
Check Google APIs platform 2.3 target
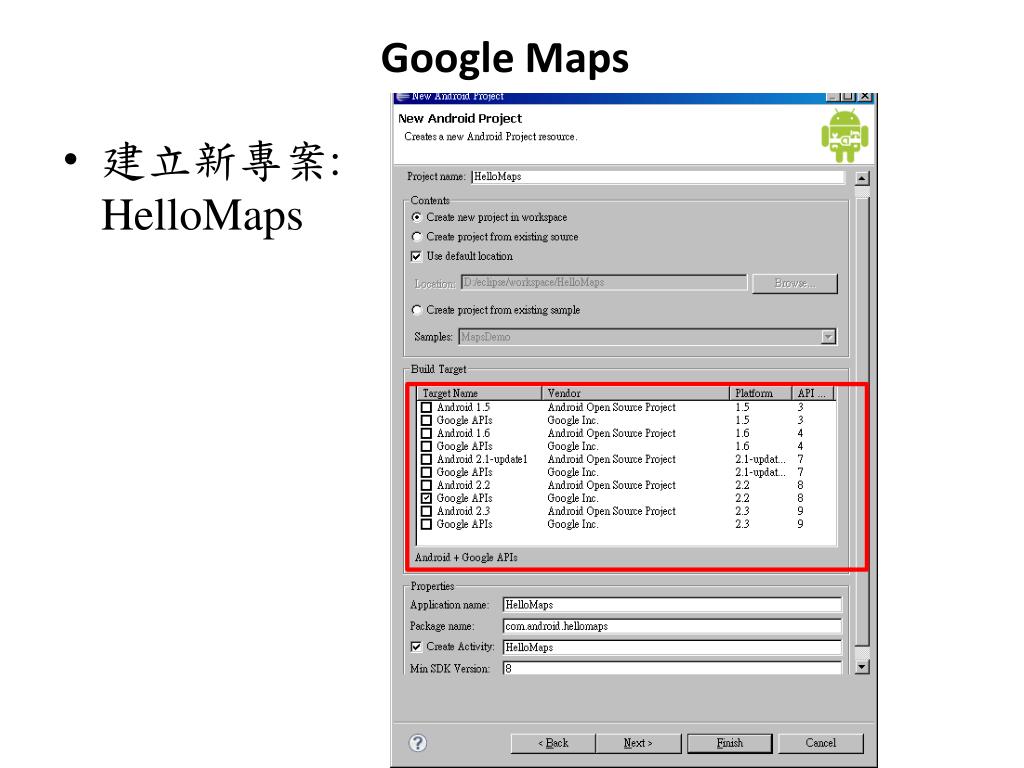click(426, 524)
